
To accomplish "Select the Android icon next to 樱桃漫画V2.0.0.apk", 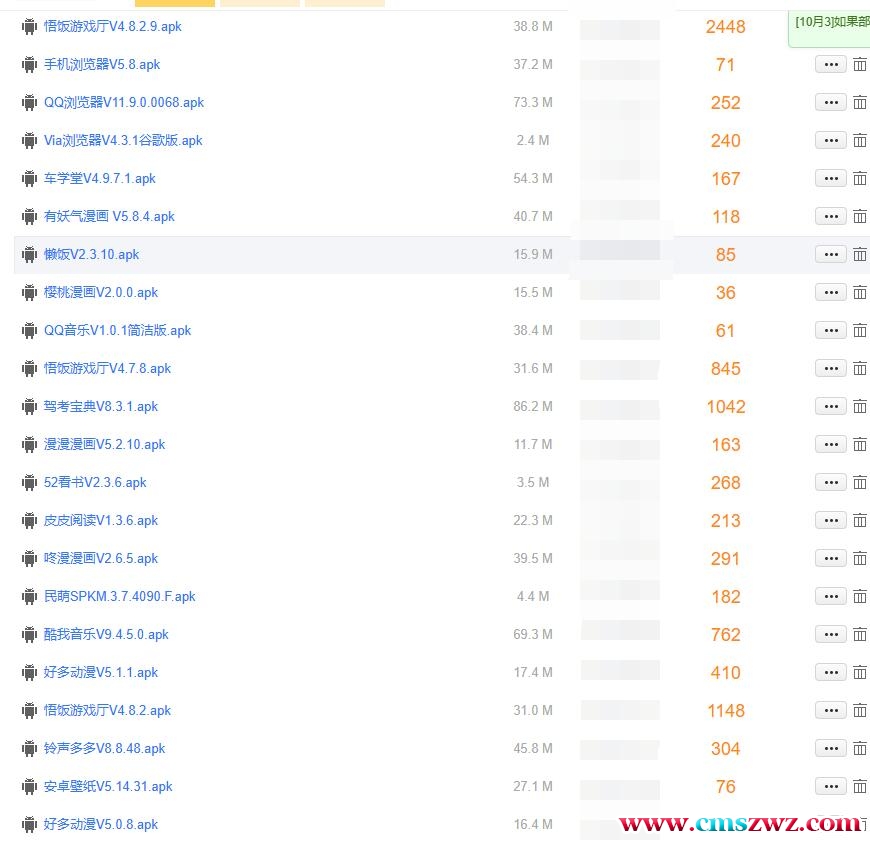I will tap(29, 293).
